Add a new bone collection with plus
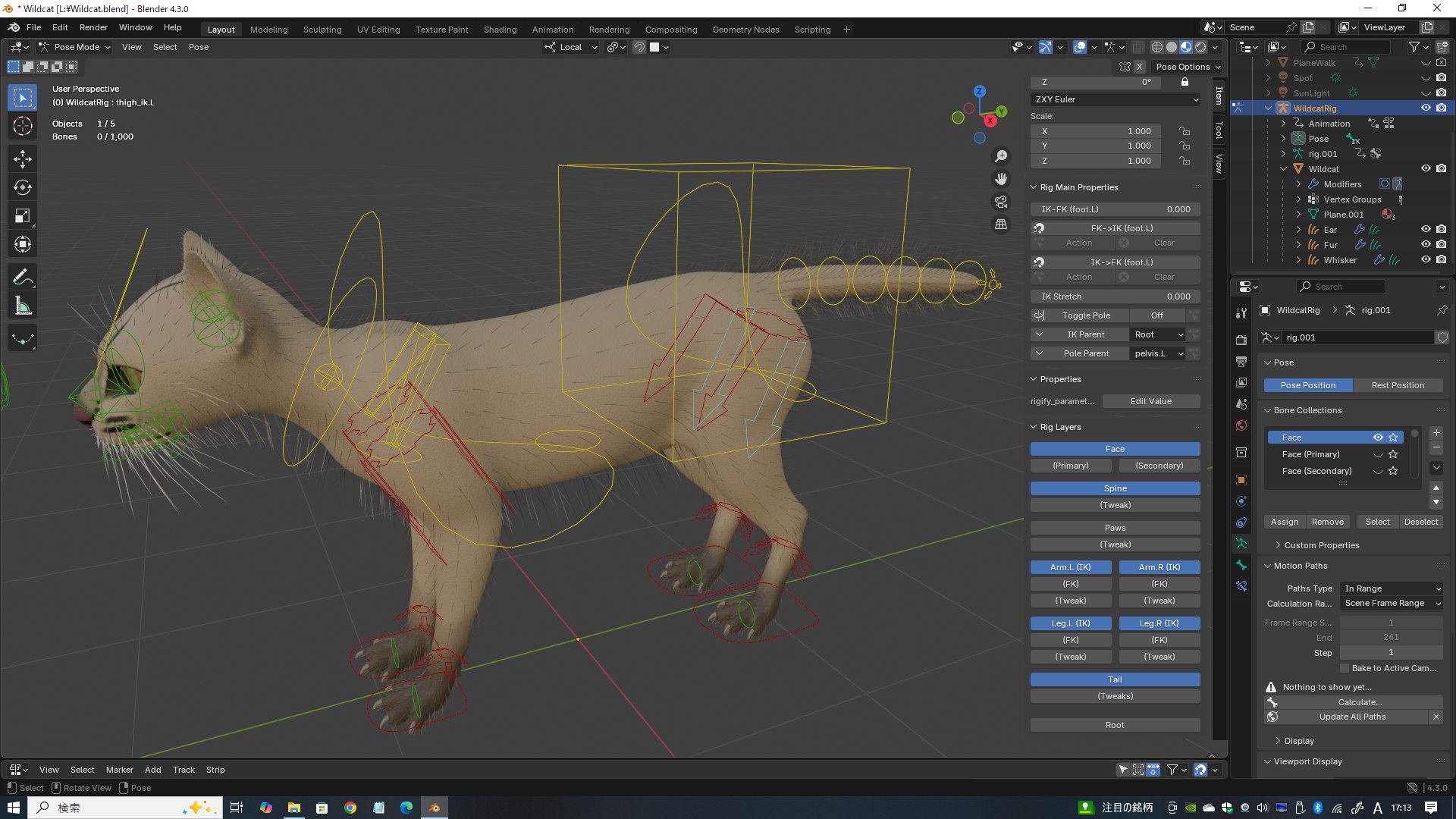 tap(1436, 433)
